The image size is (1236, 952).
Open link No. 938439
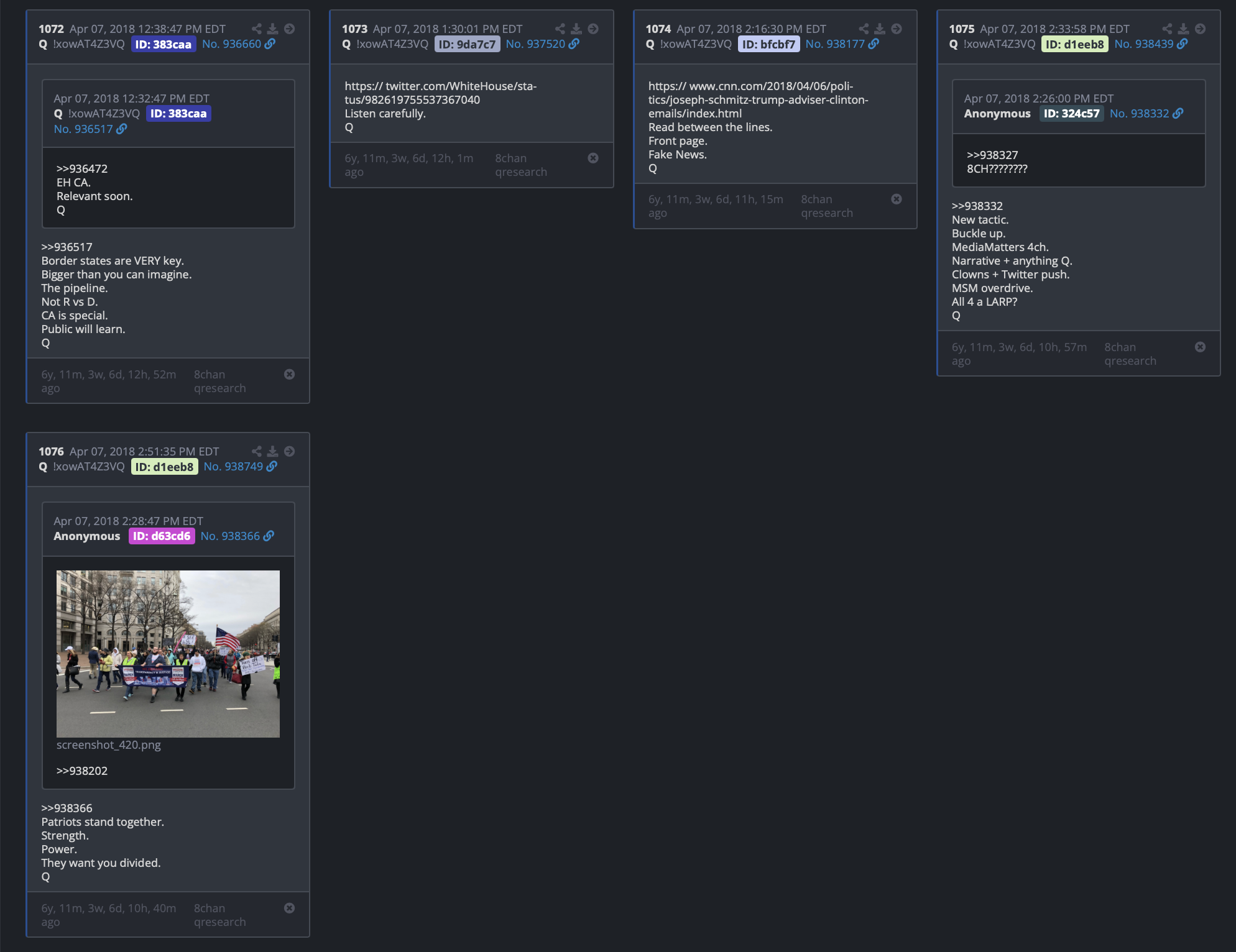coord(1151,44)
